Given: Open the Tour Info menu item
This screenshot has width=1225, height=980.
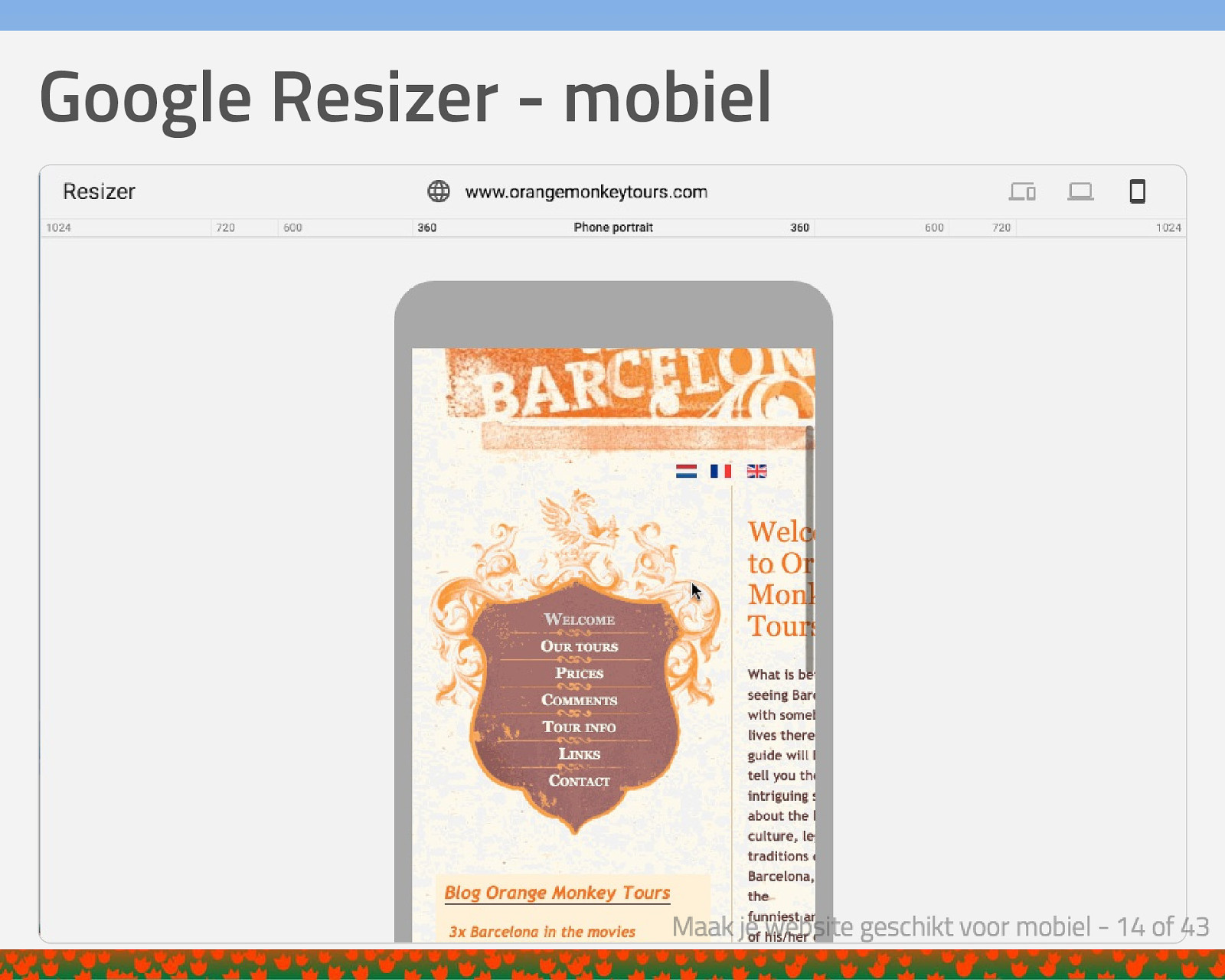Looking at the screenshot, I should point(580,727).
